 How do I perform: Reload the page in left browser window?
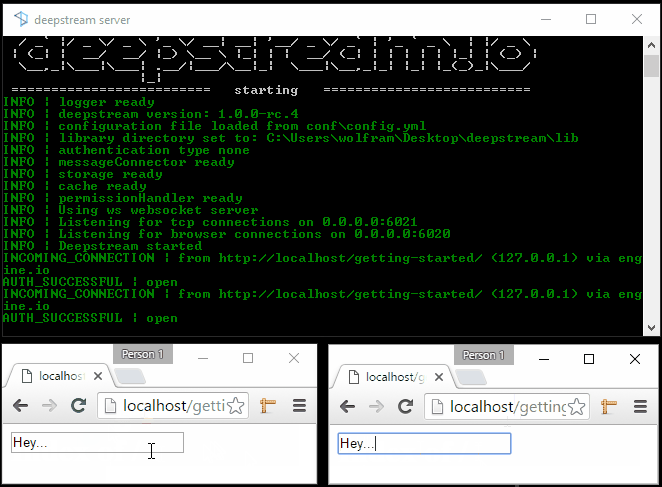coord(78,406)
